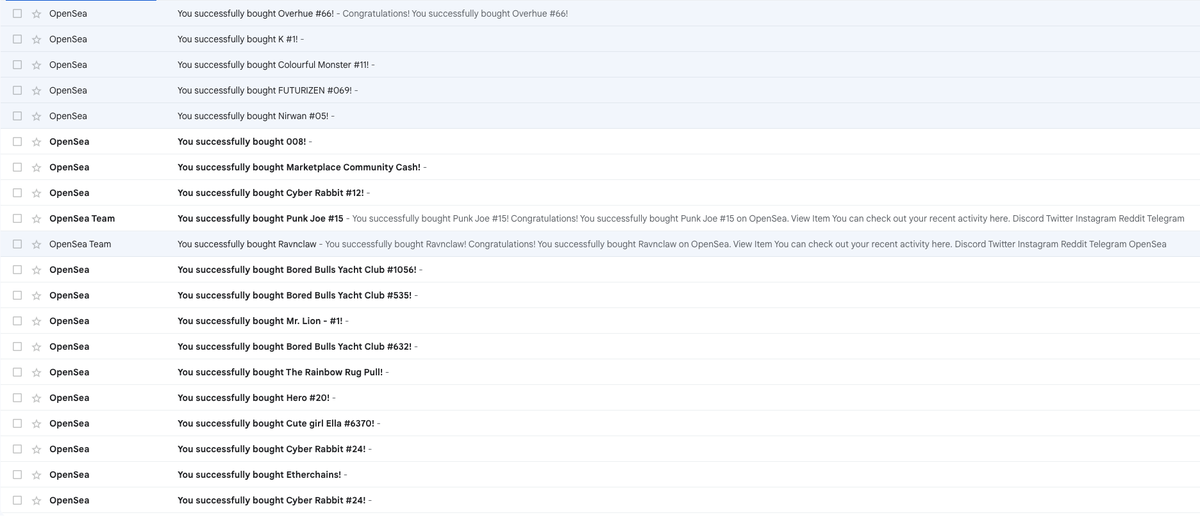Select Bored Bulls Yacht Club #1056 checkbox

click(x=17, y=270)
